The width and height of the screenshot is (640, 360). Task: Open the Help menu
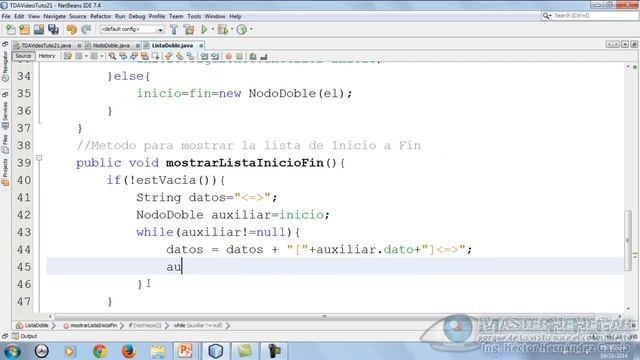[x=235, y=16]
